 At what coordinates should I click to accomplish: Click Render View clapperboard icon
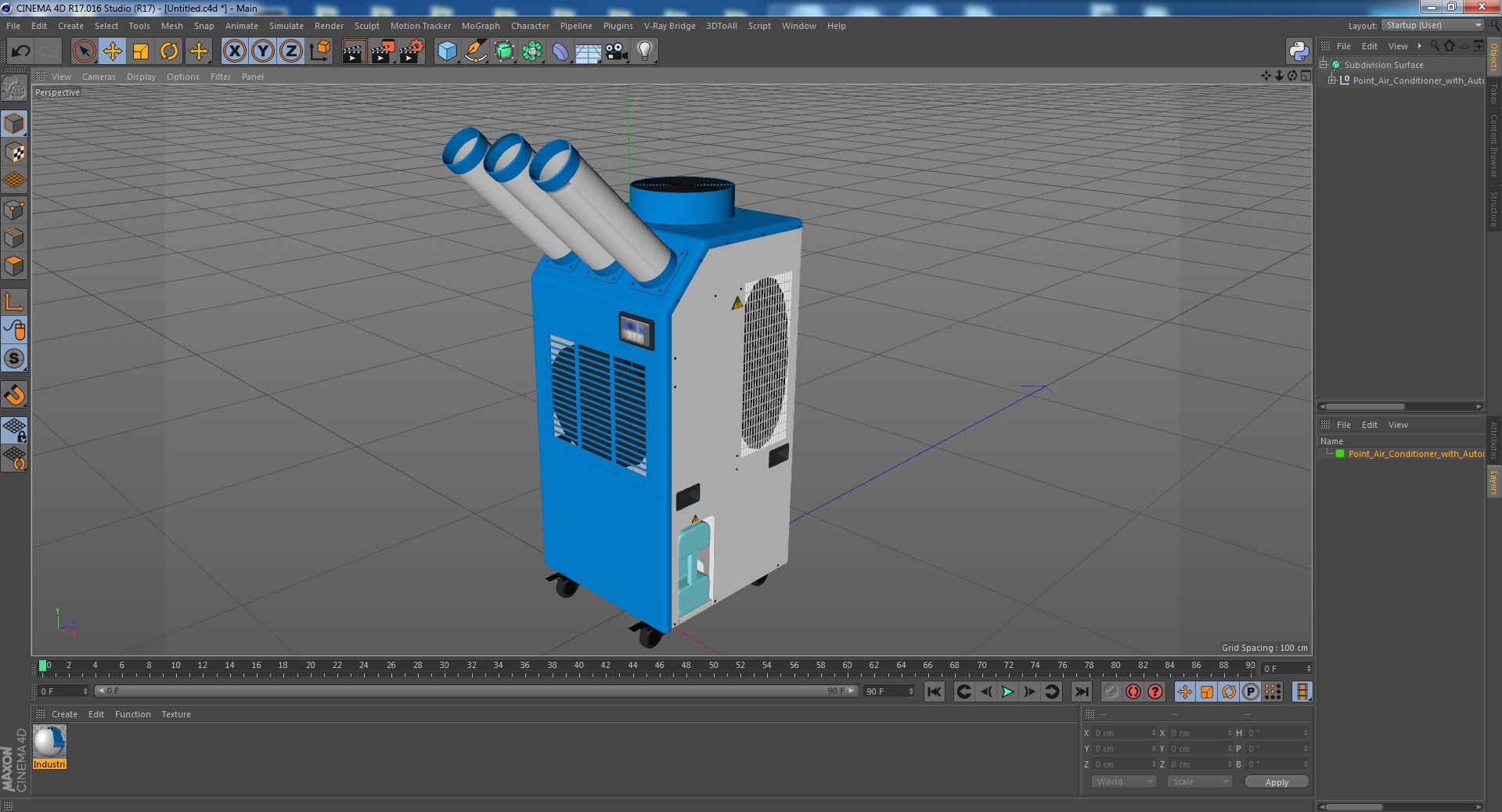[354, 52]
